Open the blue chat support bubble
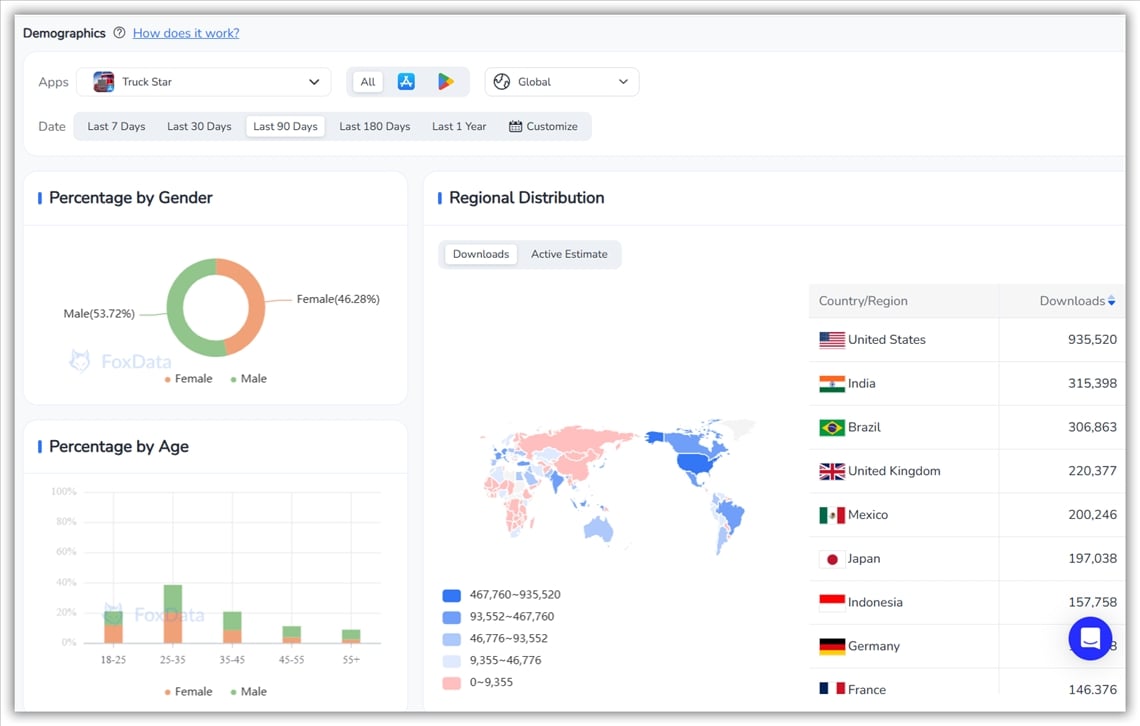Screen dimensions: 1140x726 click(x=1090, y=638)
